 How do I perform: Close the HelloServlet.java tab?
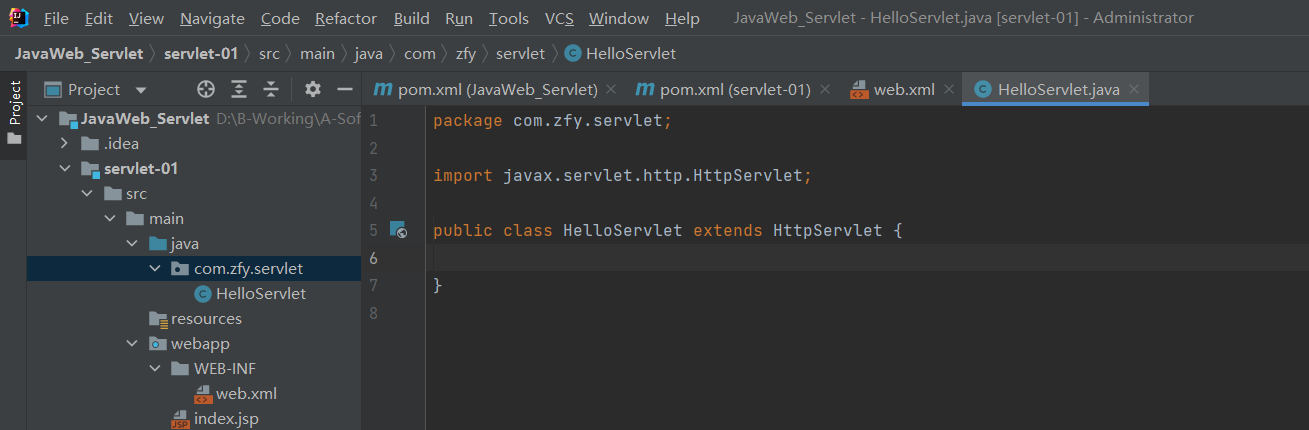click(1134, 90)
